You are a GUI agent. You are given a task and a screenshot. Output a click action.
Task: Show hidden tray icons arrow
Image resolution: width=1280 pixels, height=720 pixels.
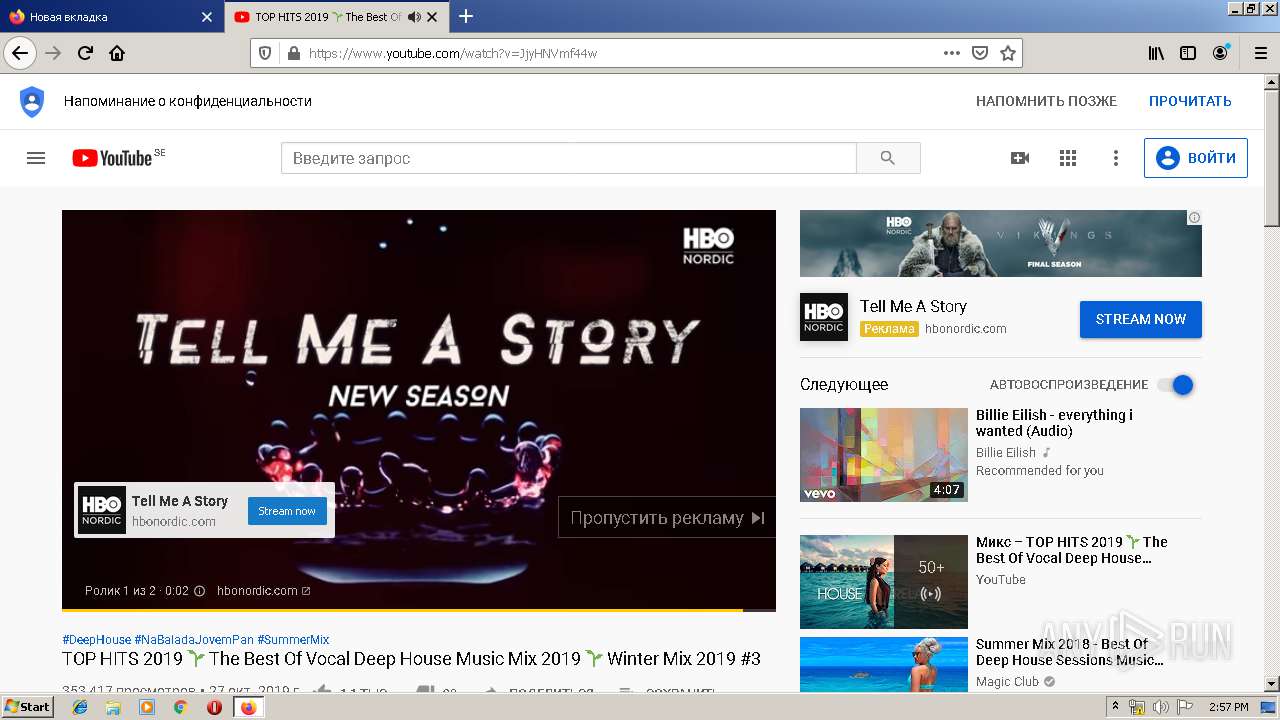(x=1116, y=707)
